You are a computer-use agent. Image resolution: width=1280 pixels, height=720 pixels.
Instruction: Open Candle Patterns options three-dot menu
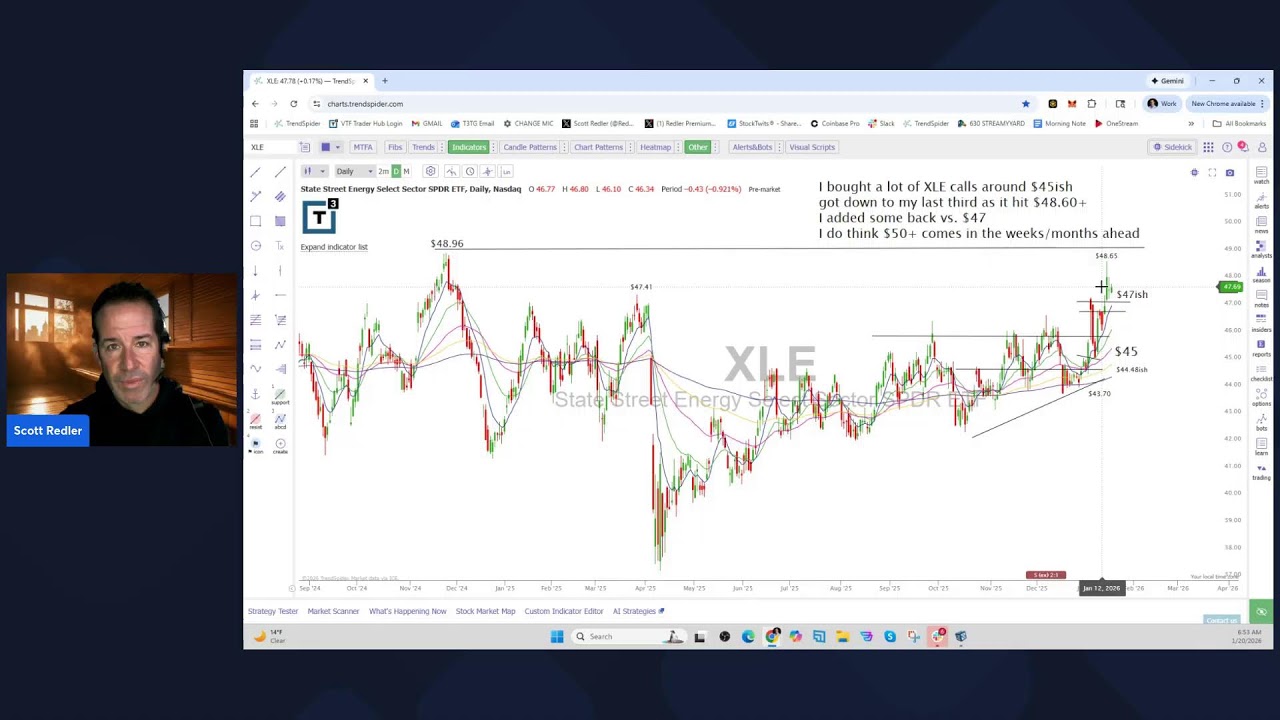[x=562, y=147]
